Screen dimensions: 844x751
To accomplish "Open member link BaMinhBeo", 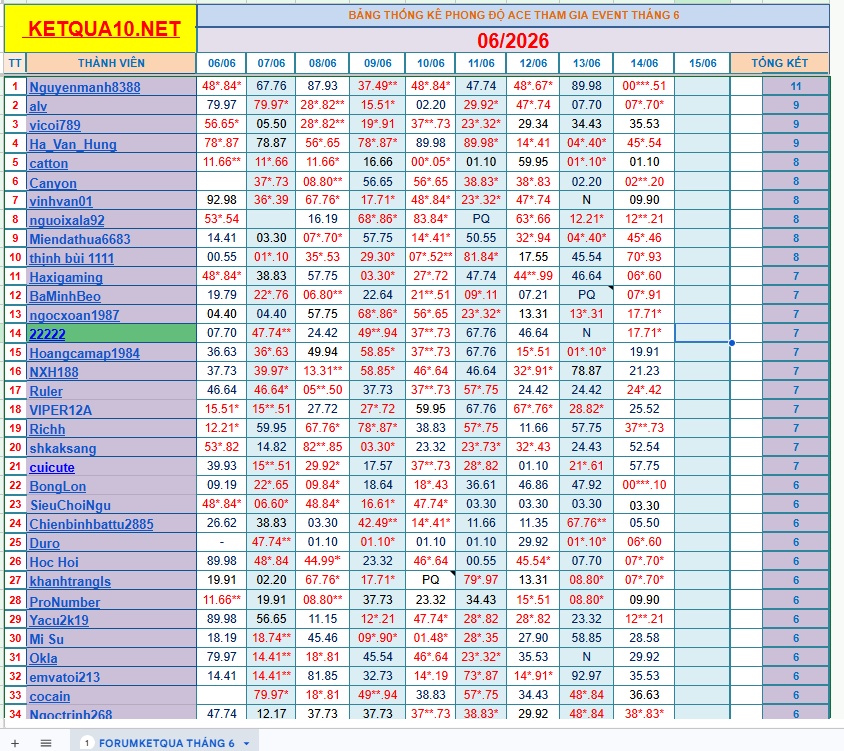I will [x=65, y=296].
